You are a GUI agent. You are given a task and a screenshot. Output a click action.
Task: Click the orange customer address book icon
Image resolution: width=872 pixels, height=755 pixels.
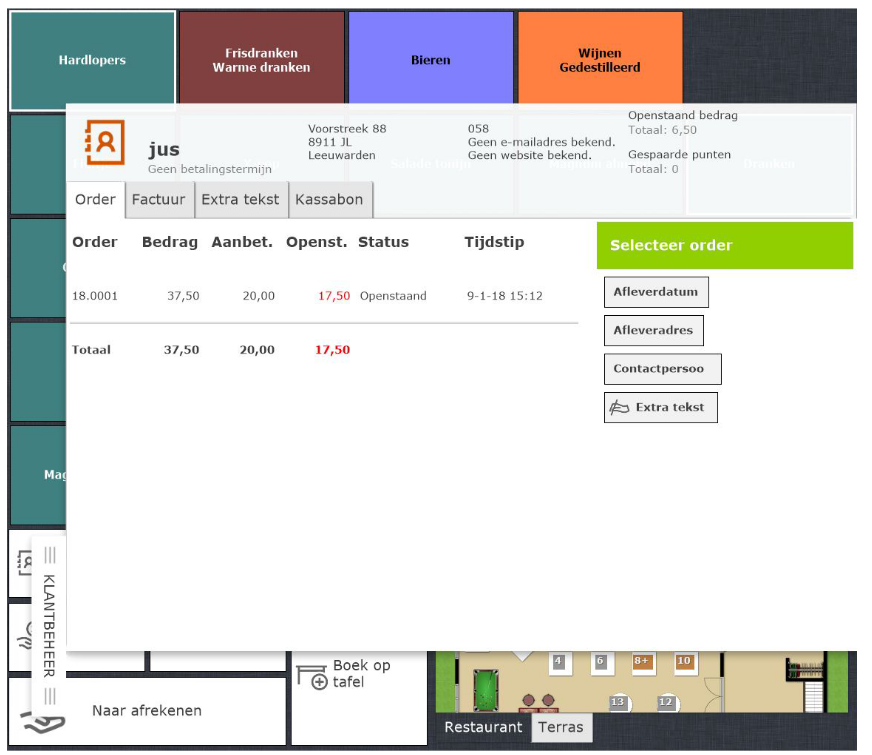(105, 142)
